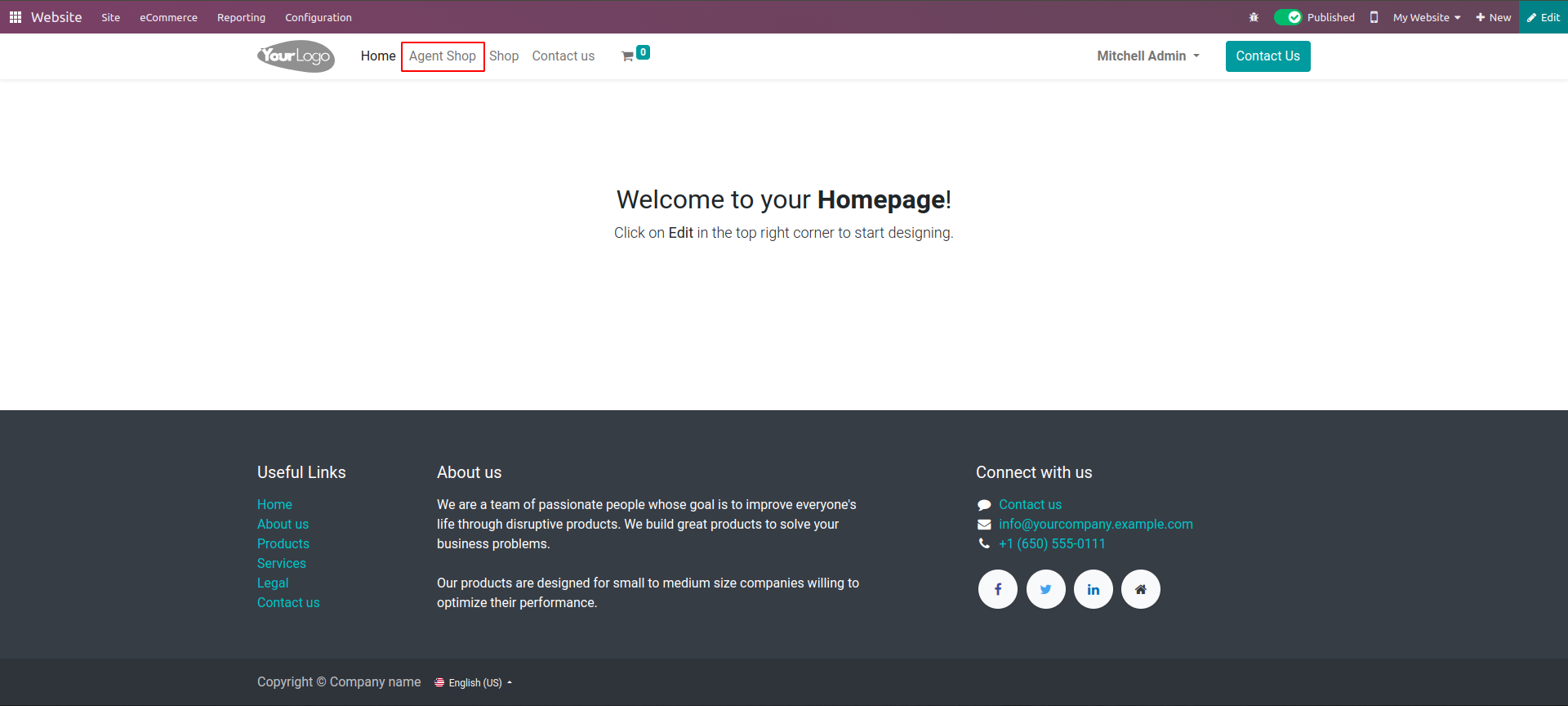
Task: Expand the My Website dropdown
Action: click(x=1427, y=17)
